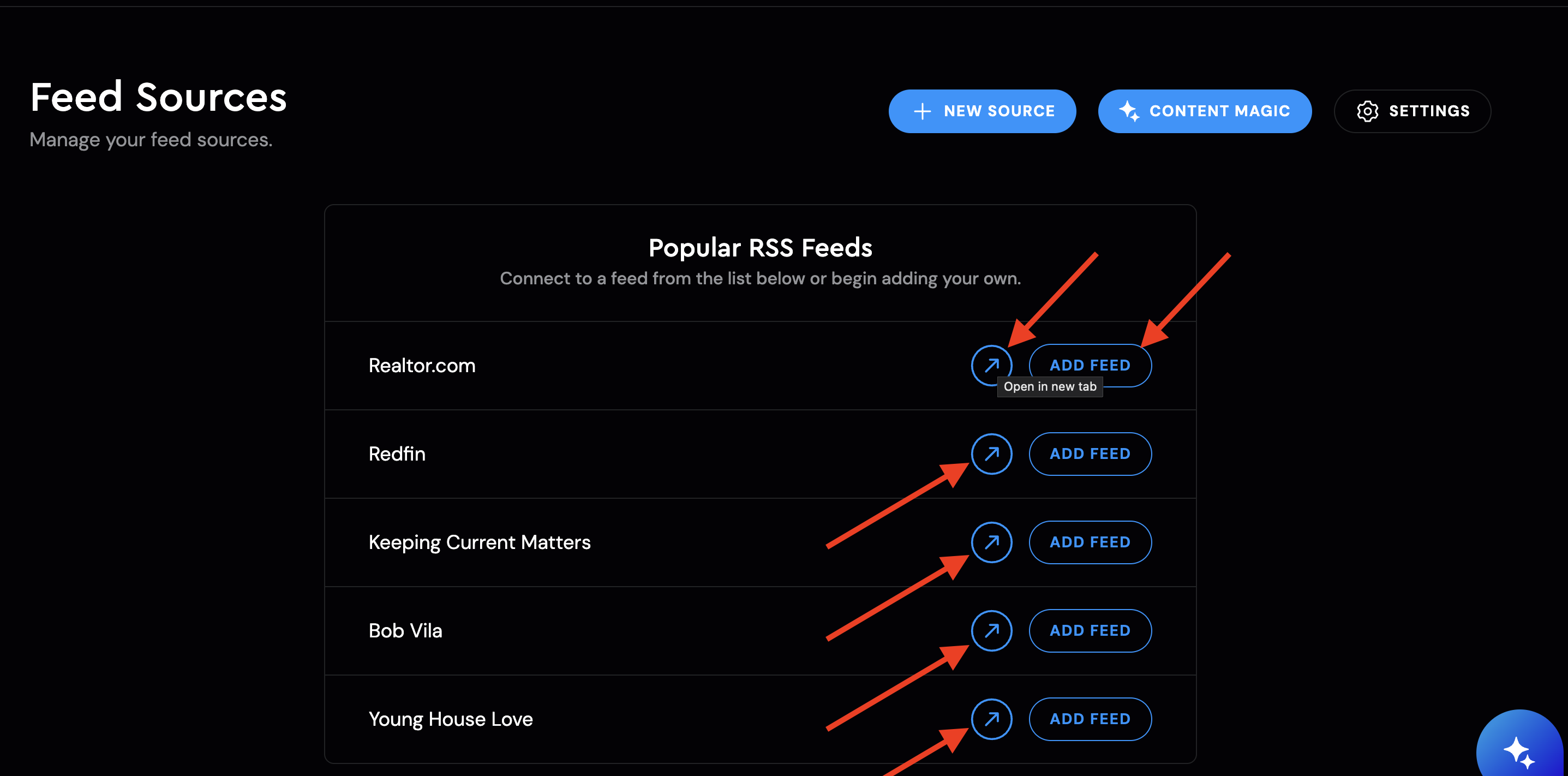
Task: Select the Young House Love row label
Action: pos(451,719)
